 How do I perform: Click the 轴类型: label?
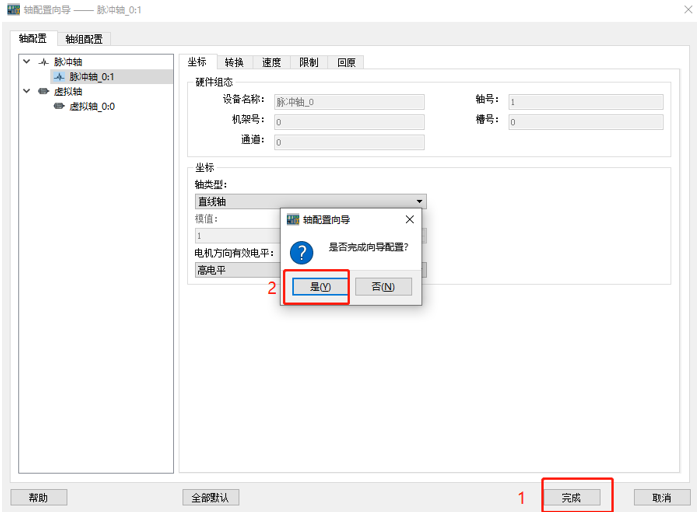pyautogui.click(x=211, y=184)
